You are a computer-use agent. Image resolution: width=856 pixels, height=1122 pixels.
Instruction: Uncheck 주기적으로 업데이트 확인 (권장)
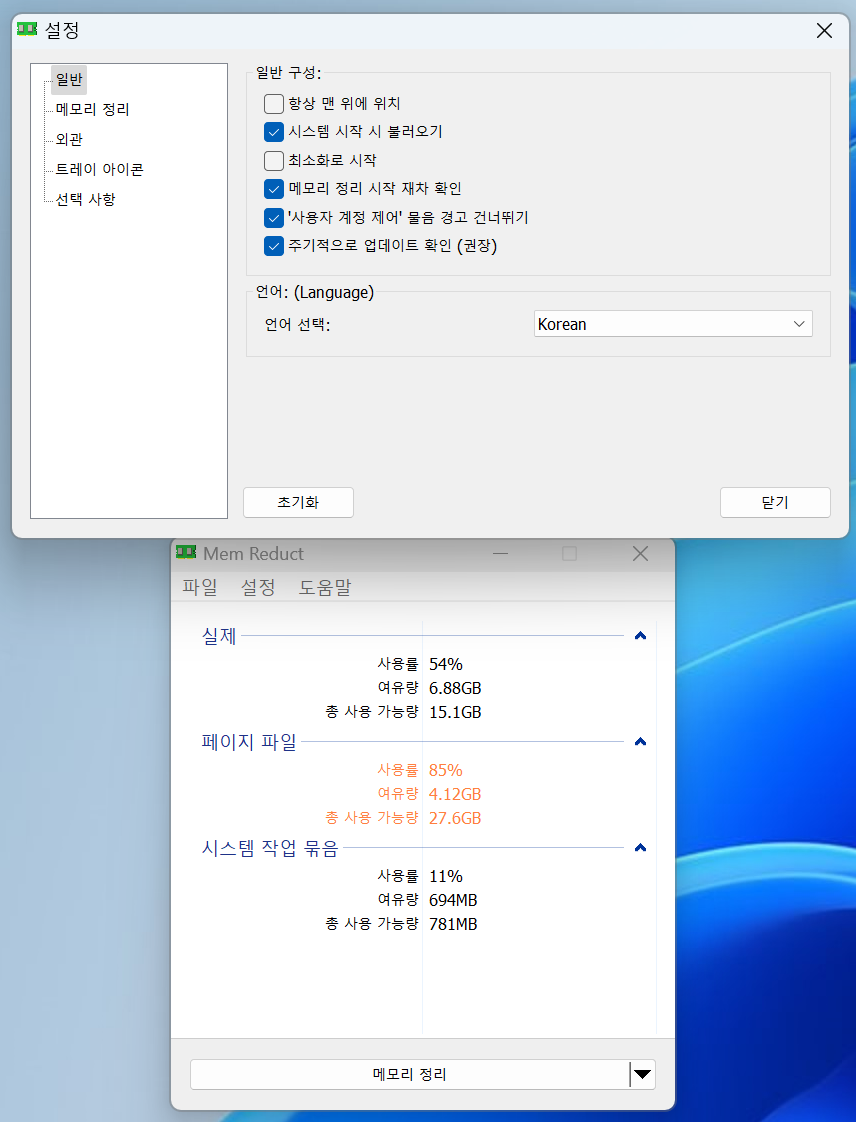pos(274,246)
